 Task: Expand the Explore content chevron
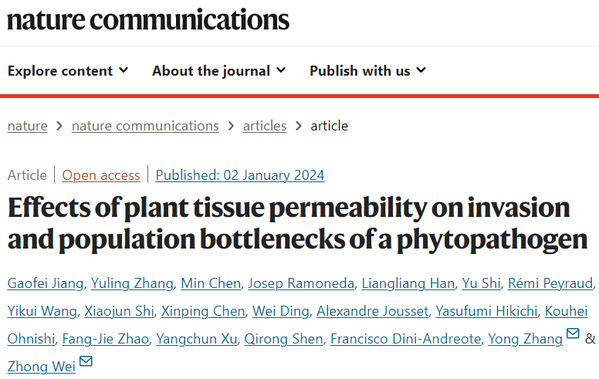pos(123,70)
